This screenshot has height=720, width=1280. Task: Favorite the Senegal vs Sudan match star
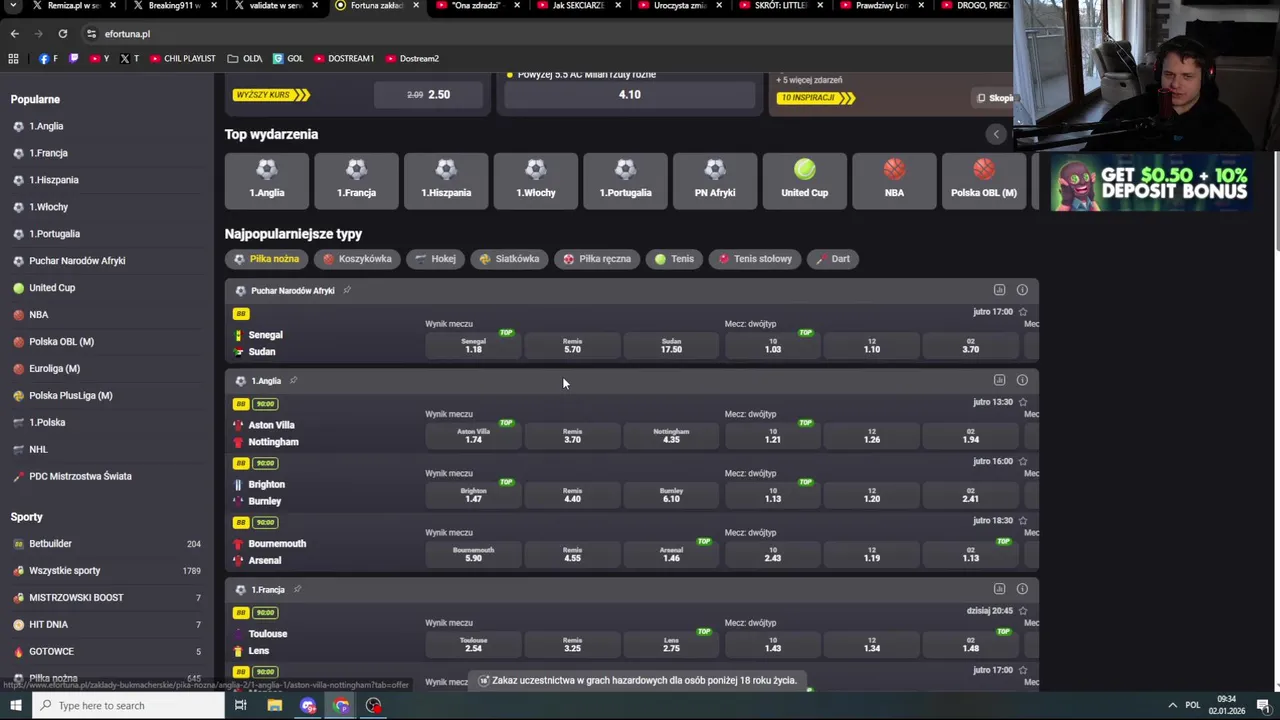(1023, 312)
